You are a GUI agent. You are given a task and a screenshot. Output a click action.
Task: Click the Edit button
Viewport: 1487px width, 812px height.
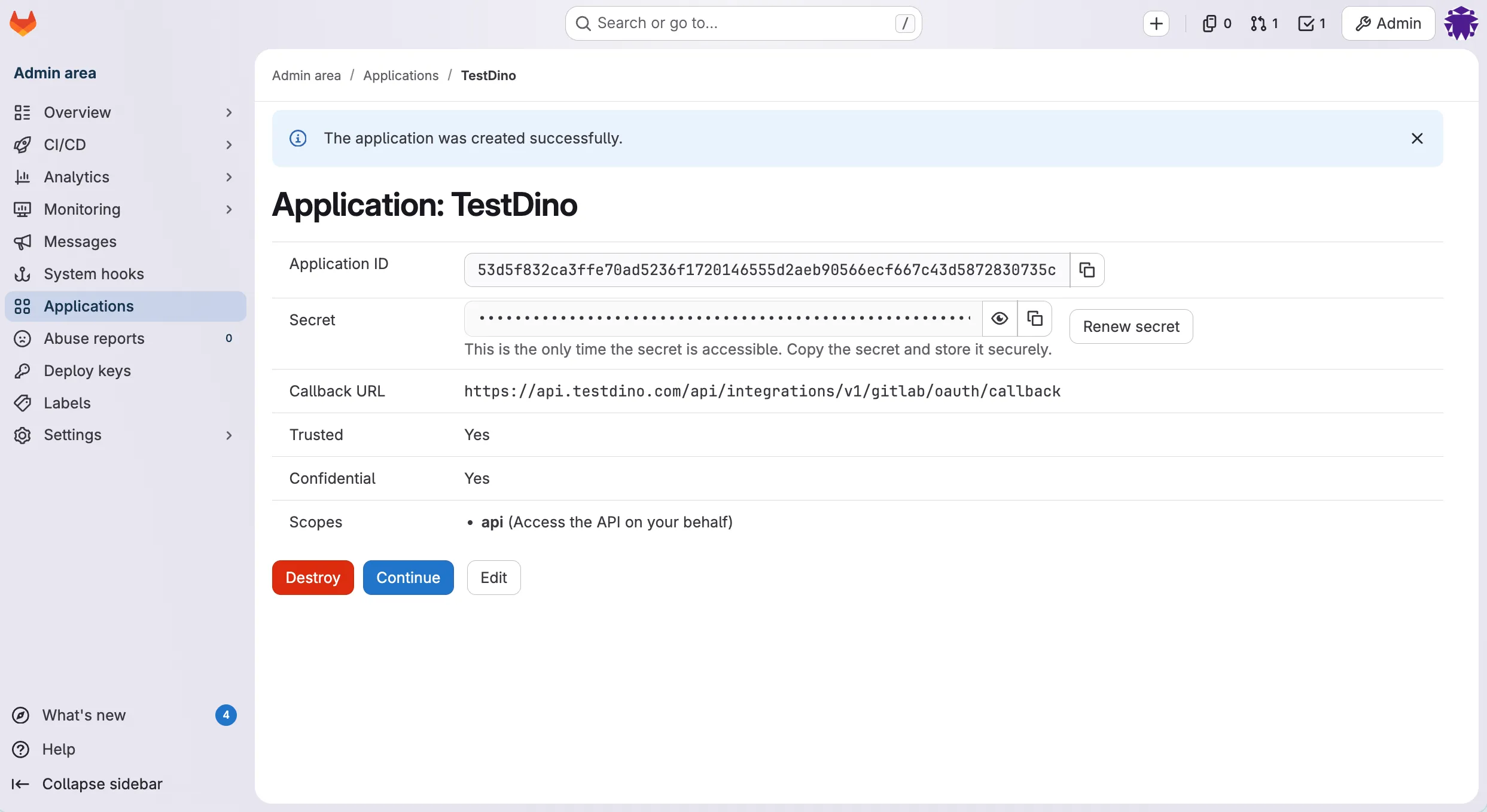[x=493, y=577]
